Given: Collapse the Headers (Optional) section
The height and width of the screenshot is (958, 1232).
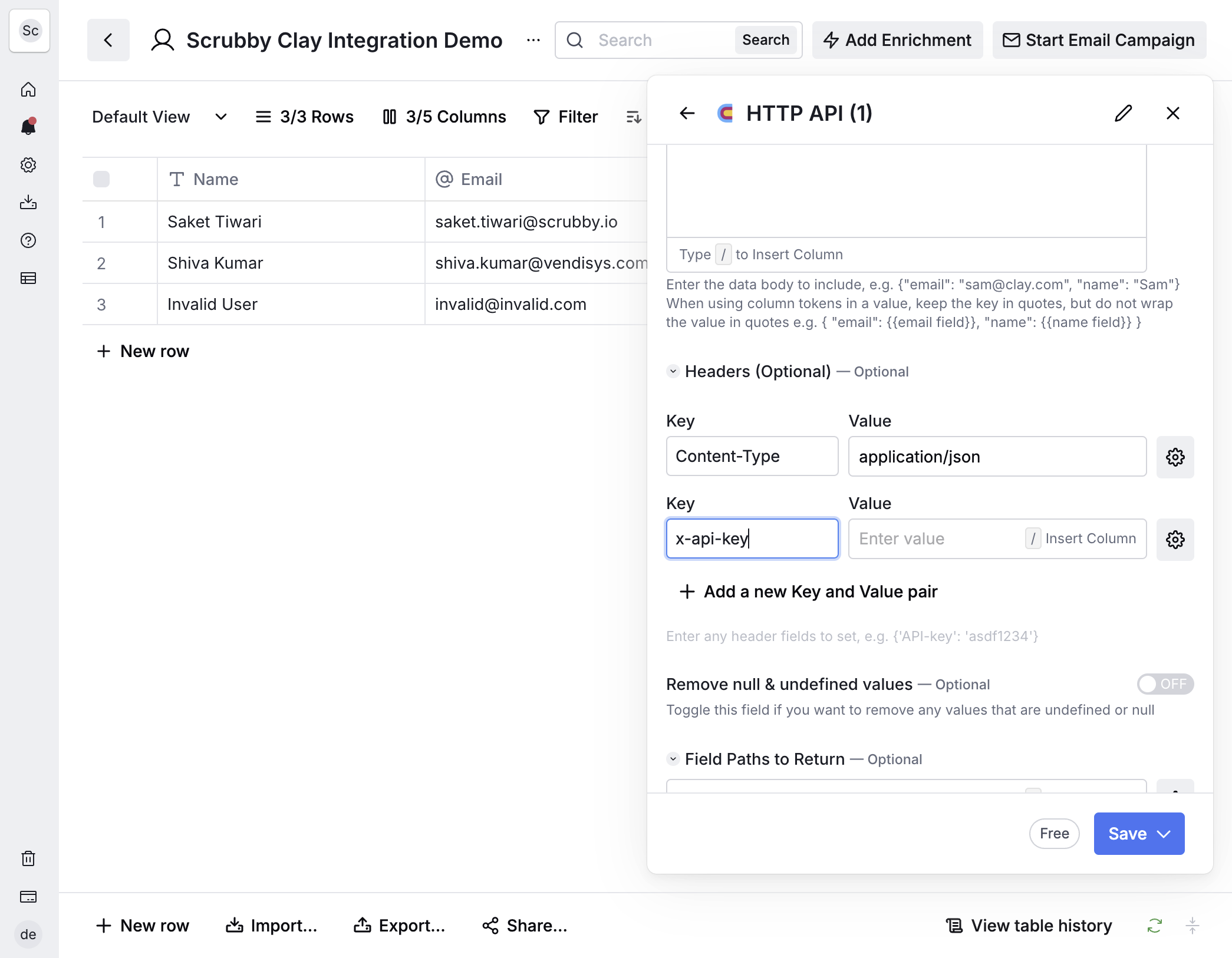Looking at the screenshot, I should (x=673, y=371).
